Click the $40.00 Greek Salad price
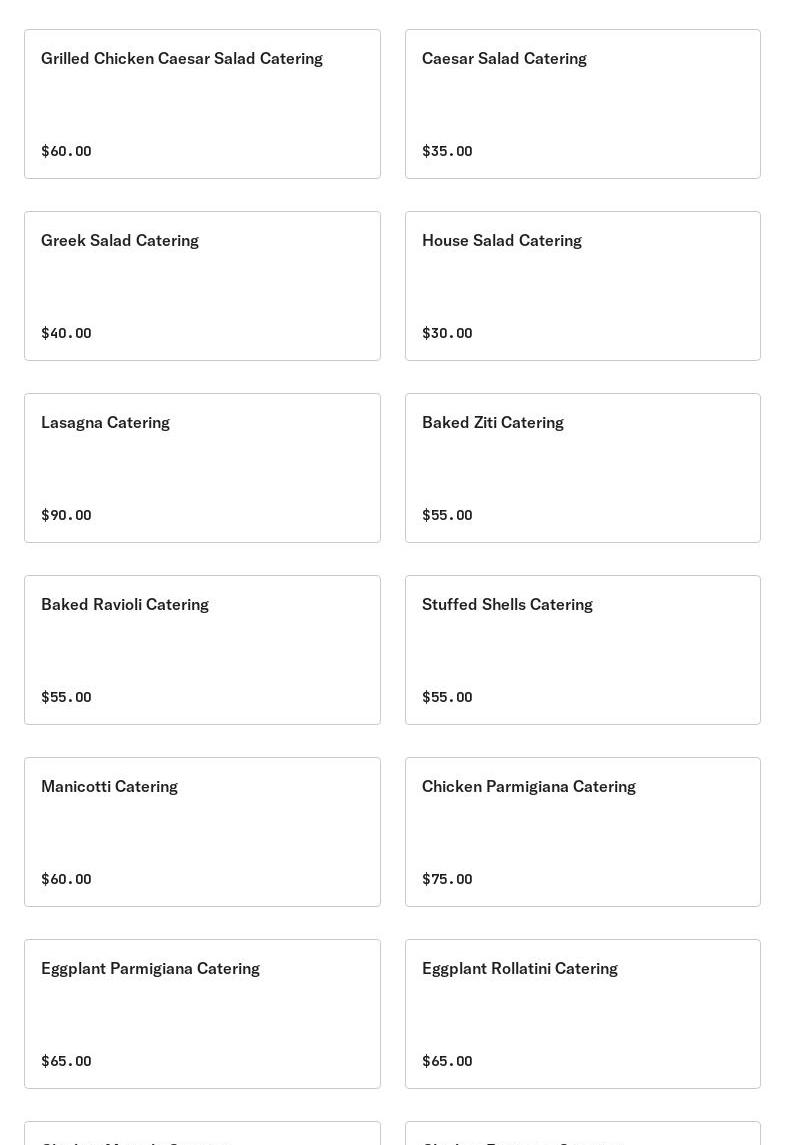This screenshot has height=1145, width=785. 66,333
